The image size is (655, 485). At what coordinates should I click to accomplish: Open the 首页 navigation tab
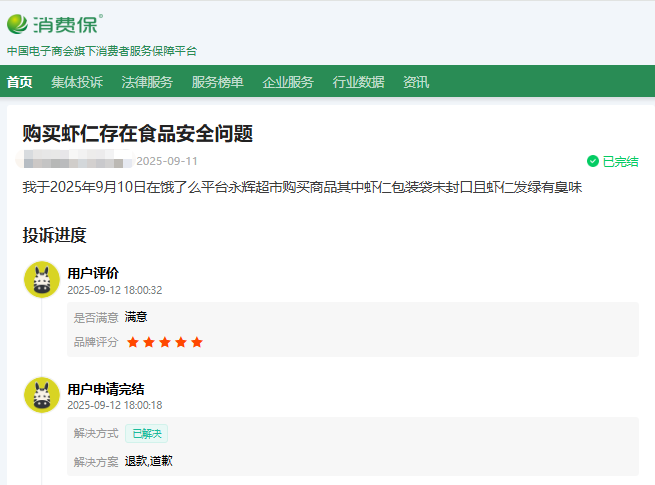pyautogui.click(x=19, y=82)
